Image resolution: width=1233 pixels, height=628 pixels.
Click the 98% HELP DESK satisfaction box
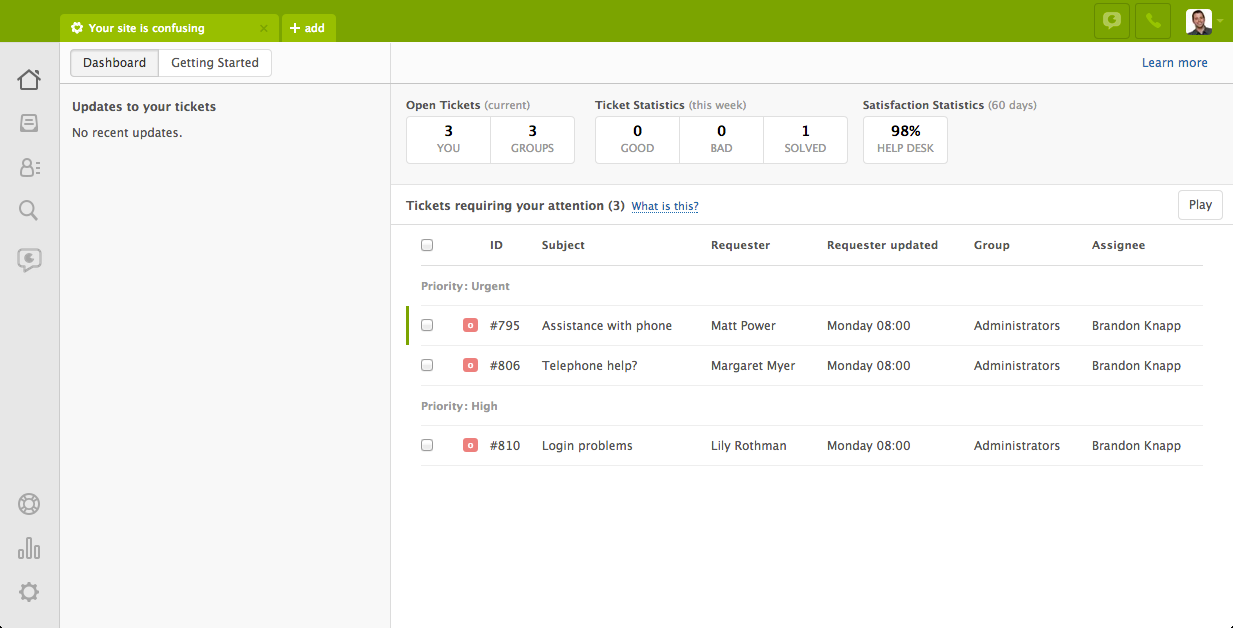click(x=905, y=140)
